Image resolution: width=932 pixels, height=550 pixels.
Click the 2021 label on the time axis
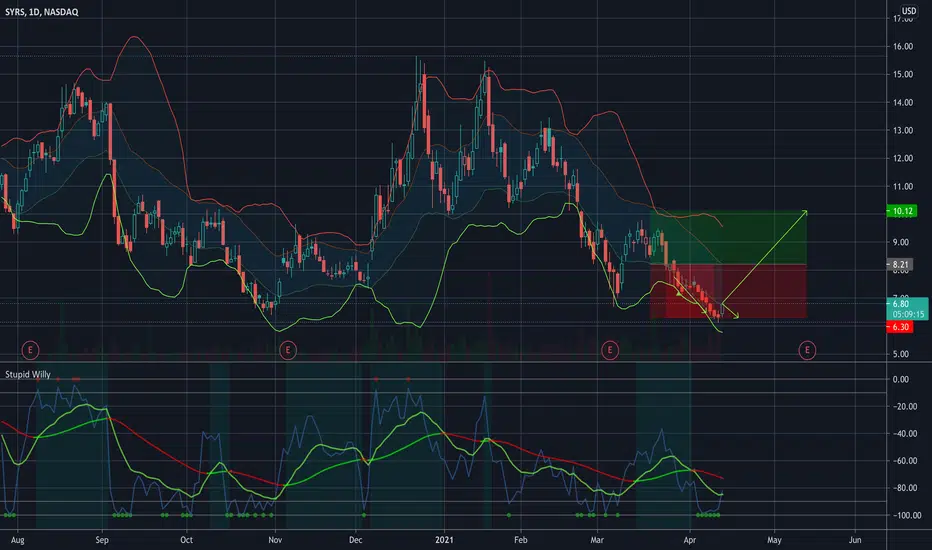pos(444,540)
